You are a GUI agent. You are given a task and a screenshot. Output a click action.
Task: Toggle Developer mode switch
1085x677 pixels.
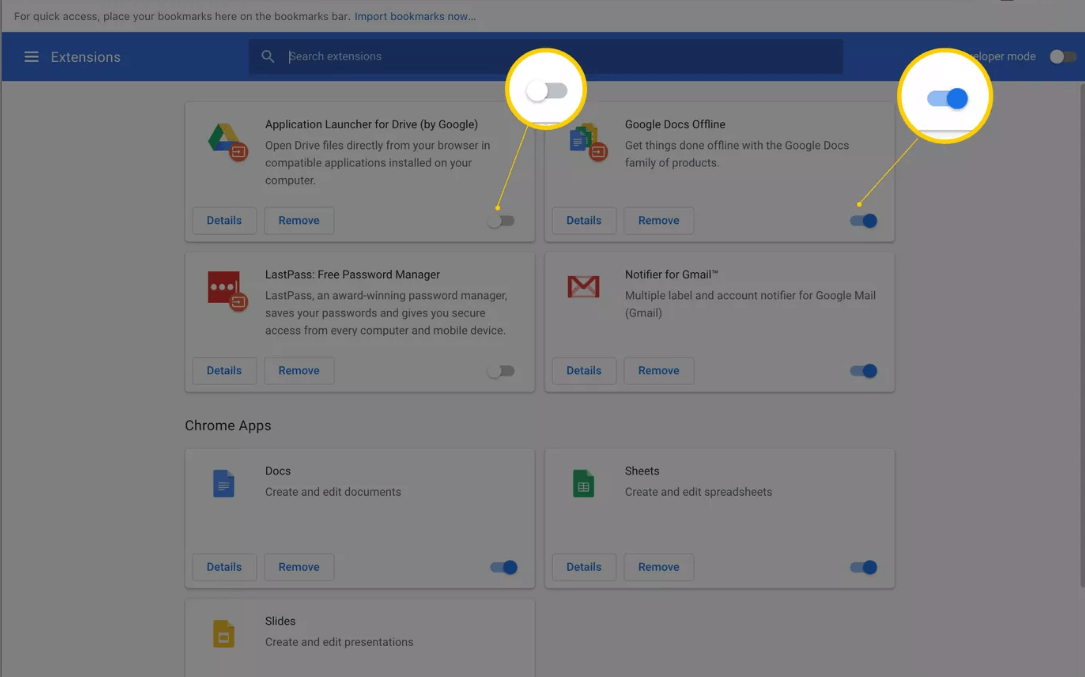click(x=1063, y=57)
